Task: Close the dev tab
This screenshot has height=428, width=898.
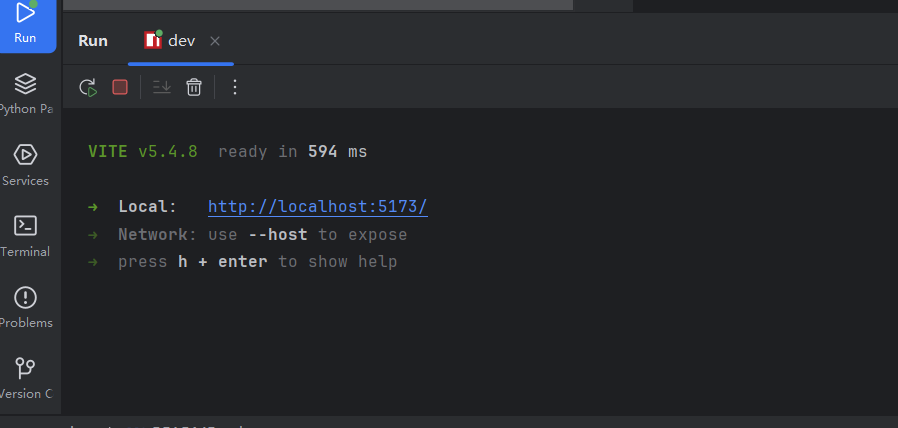Action: 215,41
